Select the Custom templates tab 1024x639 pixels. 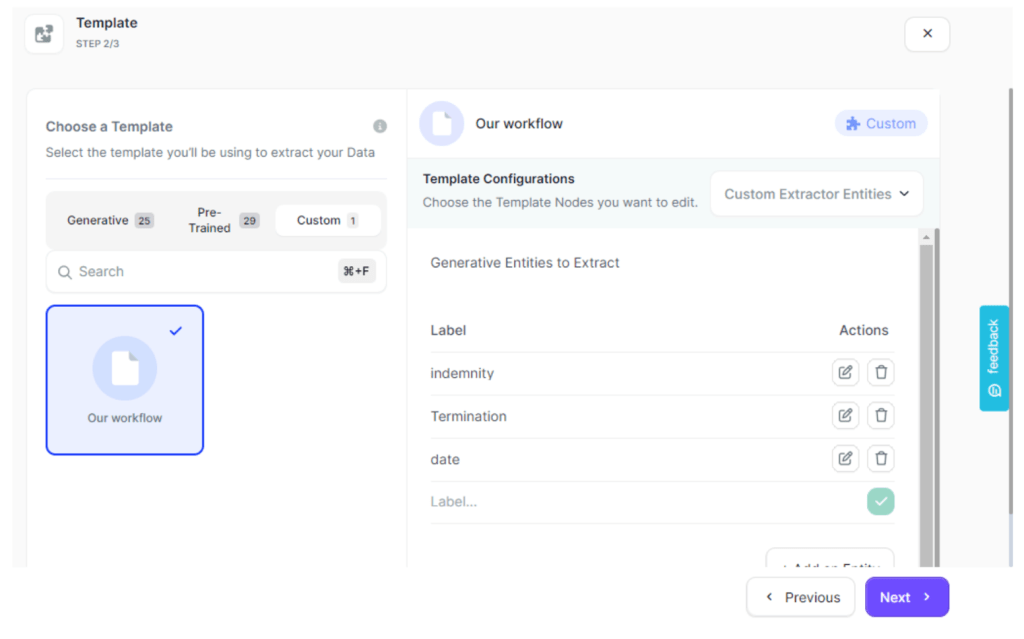(327, 220)
